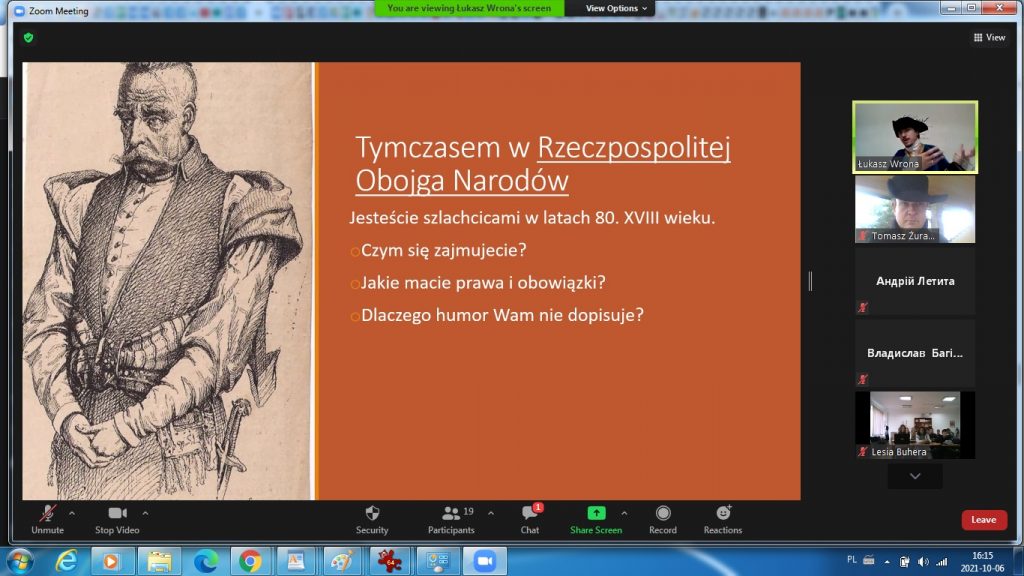Open the Windows Start menu
This screenshot has height=576, width=1024.
pyautogui.click(x=19, y=559)
